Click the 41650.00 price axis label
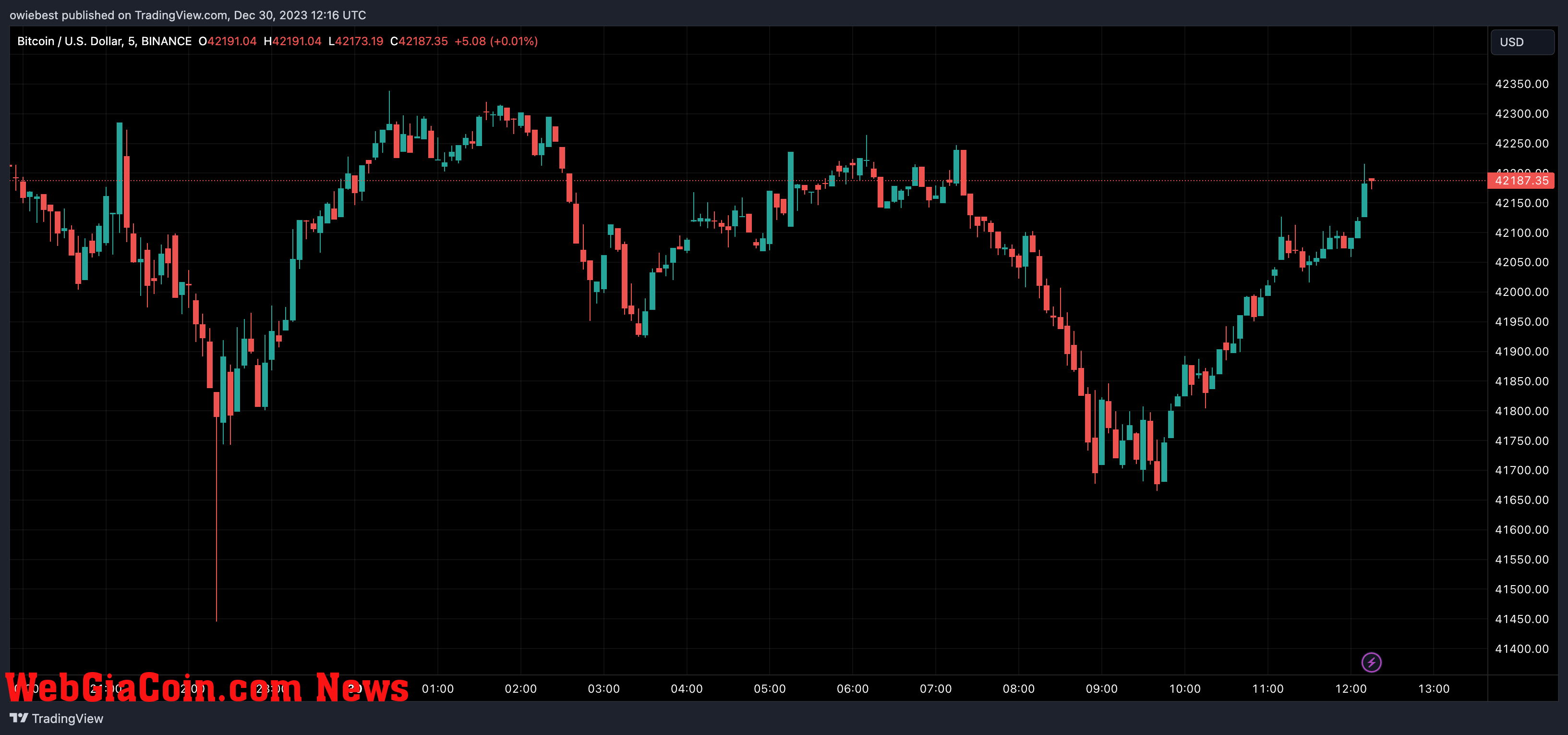This screenshot has width=1568, height=735. pos(1522,500)
